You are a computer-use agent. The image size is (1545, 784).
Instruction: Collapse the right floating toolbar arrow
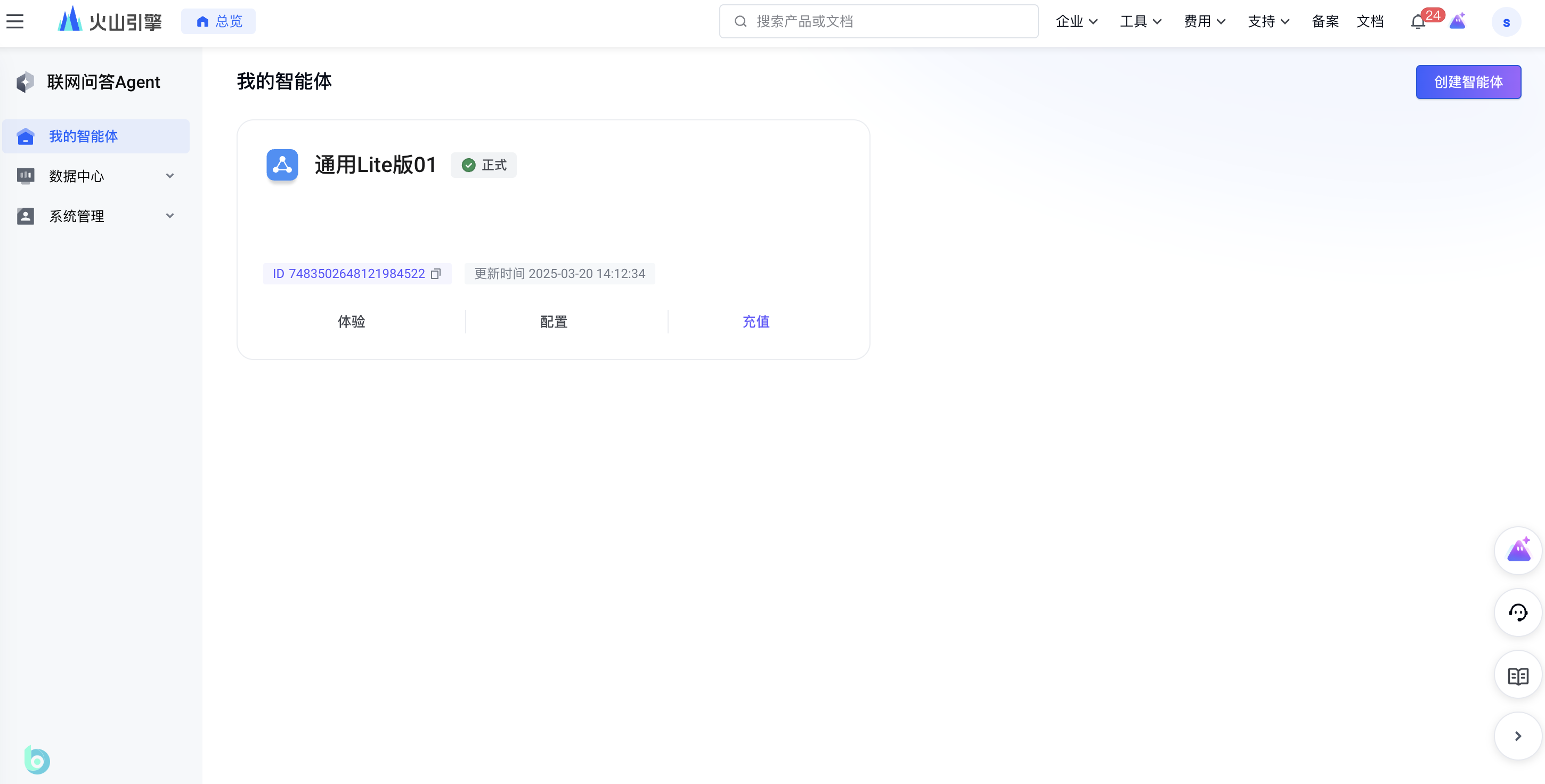pos(1517,736)
